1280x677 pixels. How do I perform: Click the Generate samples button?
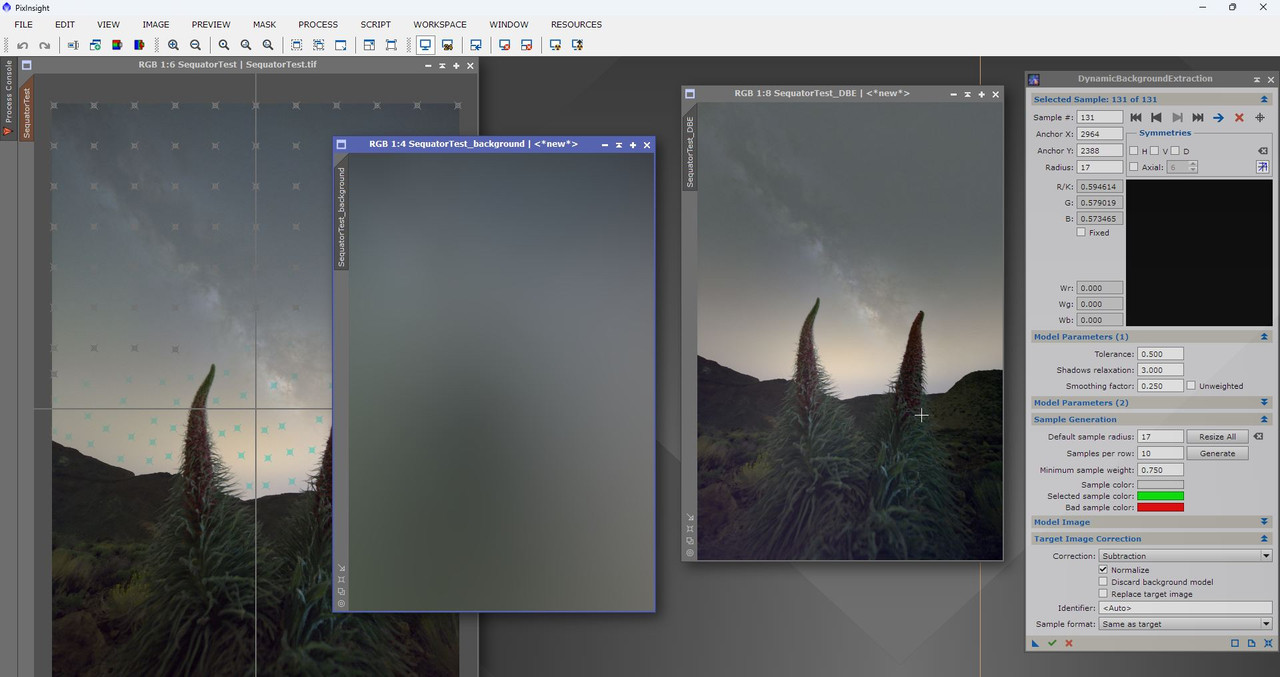1217,453
